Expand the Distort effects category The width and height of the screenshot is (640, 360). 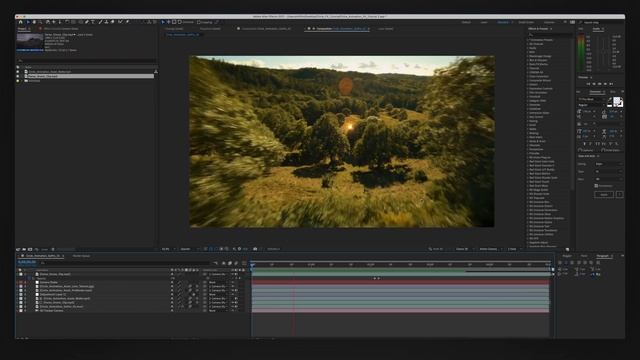(x=528, y=84)
